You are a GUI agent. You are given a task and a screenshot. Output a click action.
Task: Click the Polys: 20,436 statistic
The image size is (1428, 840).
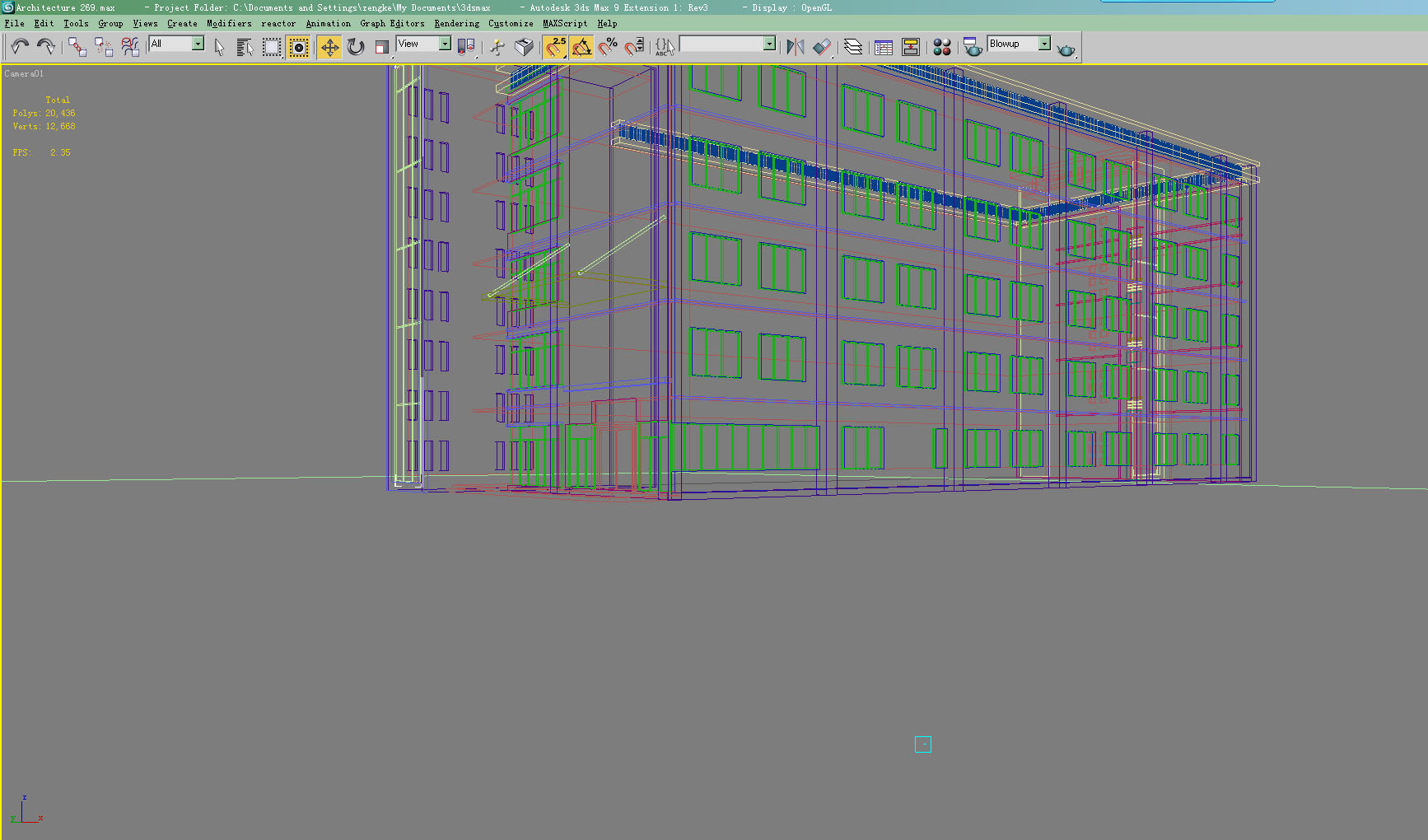[x=44, y=113]
